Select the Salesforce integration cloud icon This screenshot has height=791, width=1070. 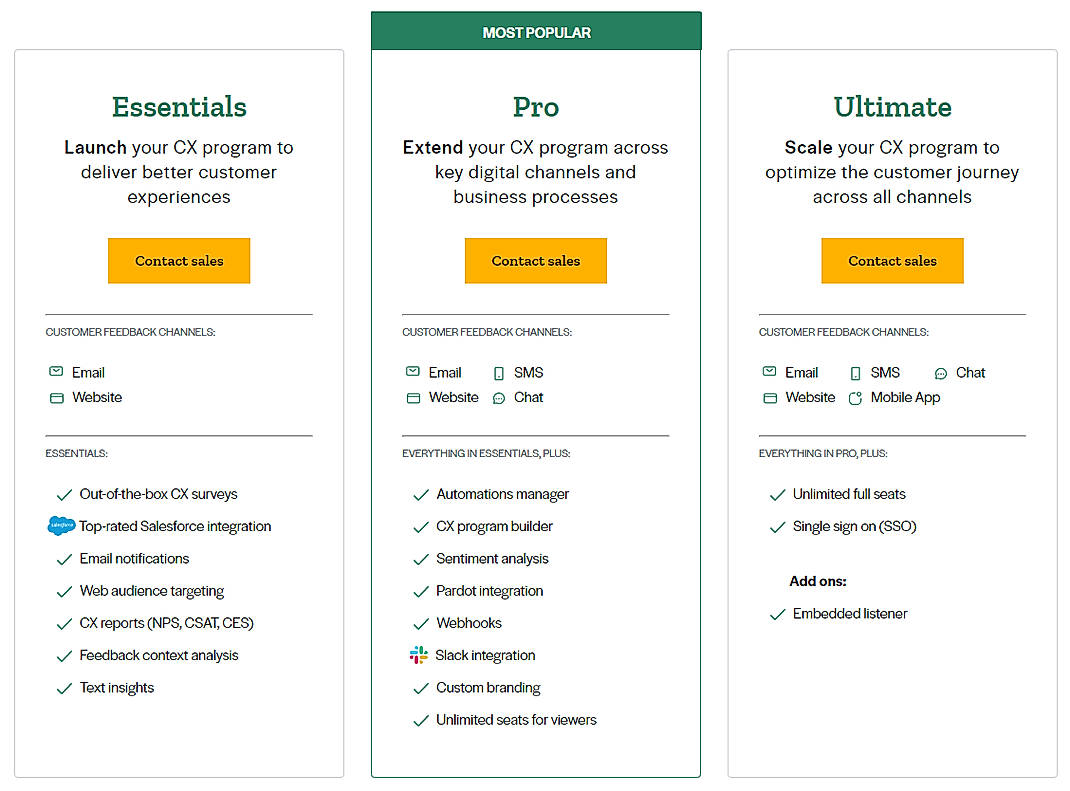60,526
